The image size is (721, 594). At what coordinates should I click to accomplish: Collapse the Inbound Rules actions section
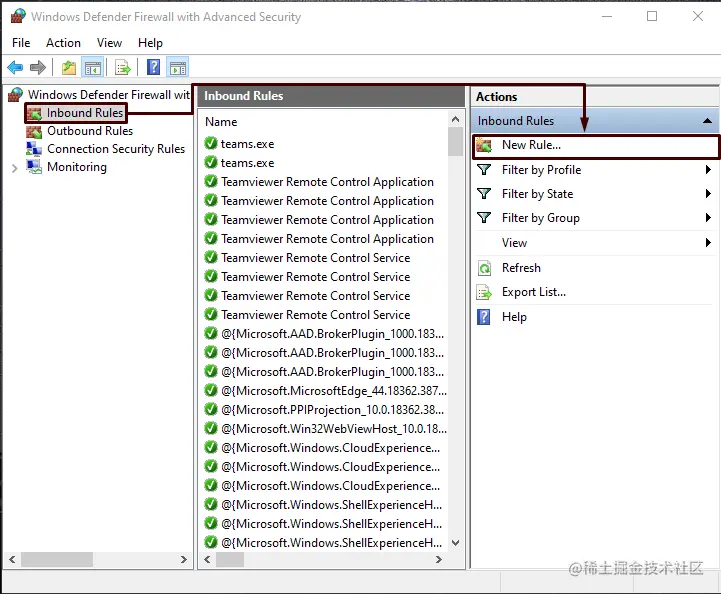pos(707,121)
